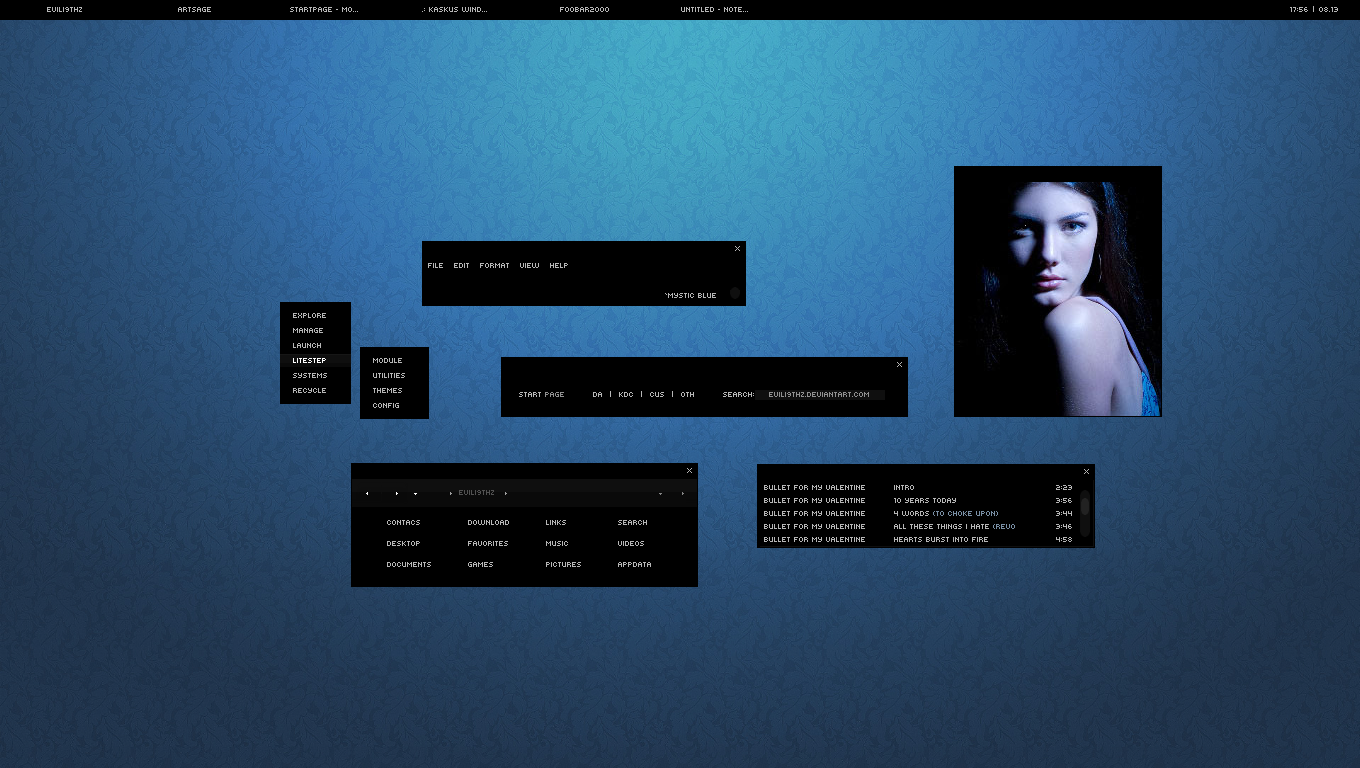Close the music playlist window
The height and width of the screenshot is (768, 1360).
tap(1086, 471)
